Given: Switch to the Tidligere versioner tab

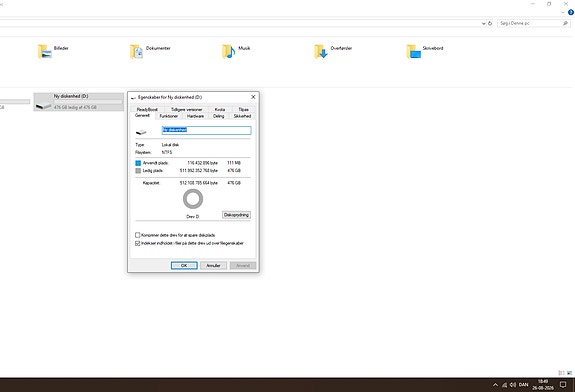Looking at the screenshot, I should coord(186,109).
